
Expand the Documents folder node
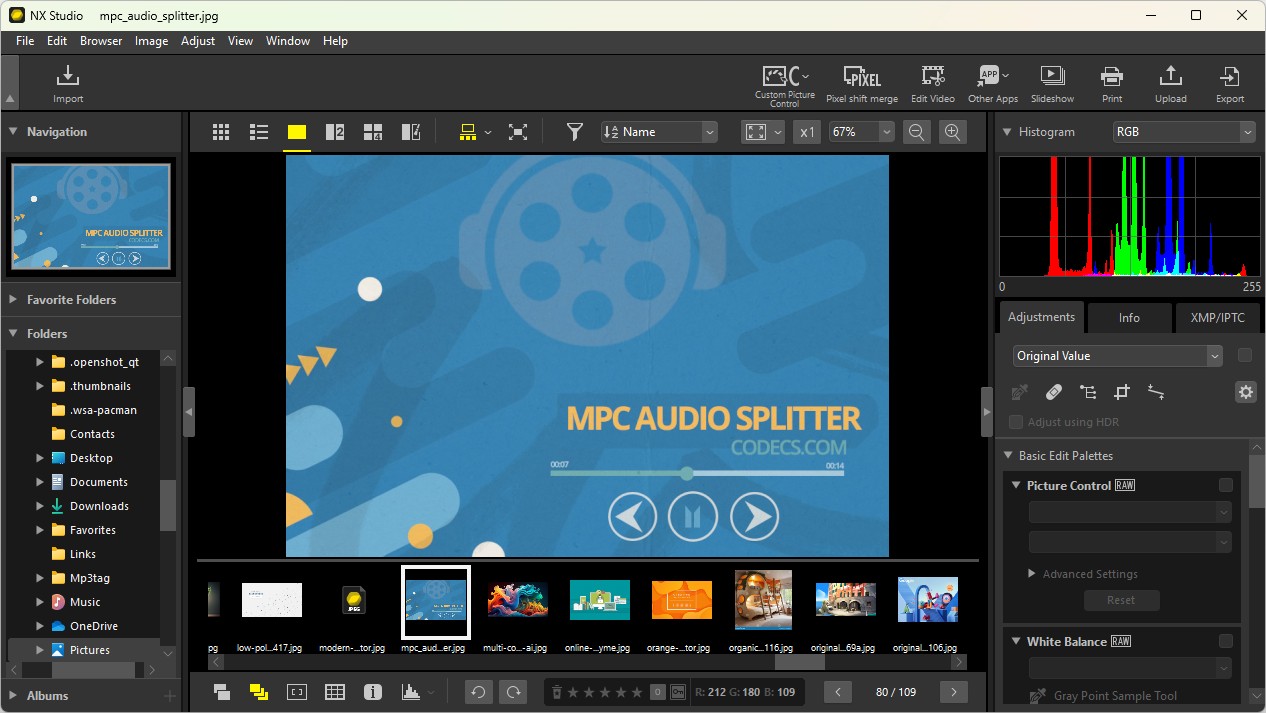(x=40, y=482)
